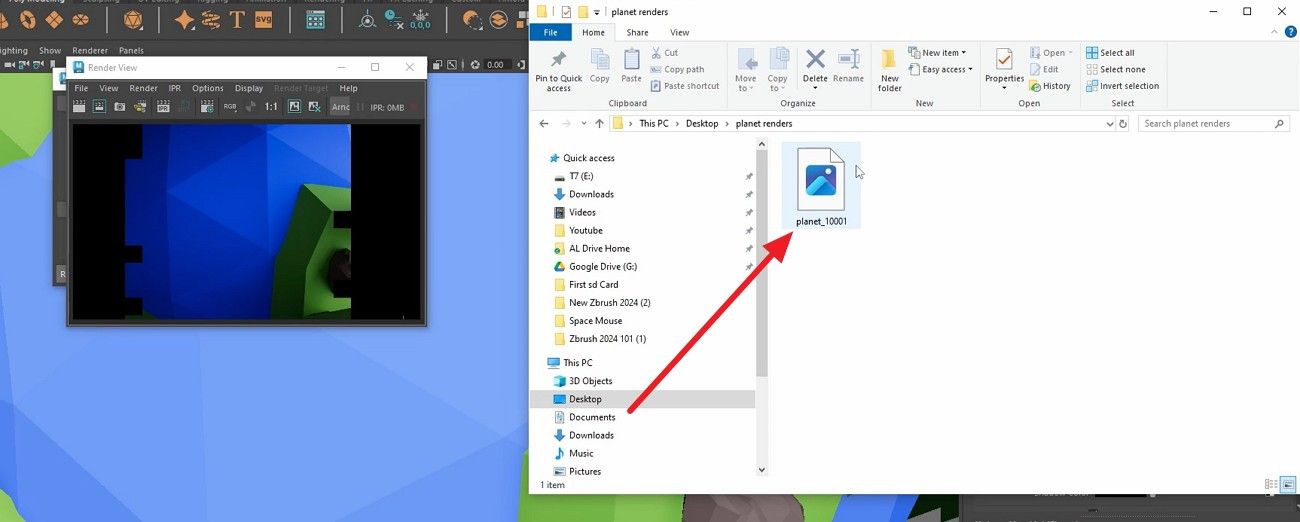Click the Delete icon in Explorer ribbon
The width and height of the screenshot is (1300, 522).
click(x=815, y=67)
